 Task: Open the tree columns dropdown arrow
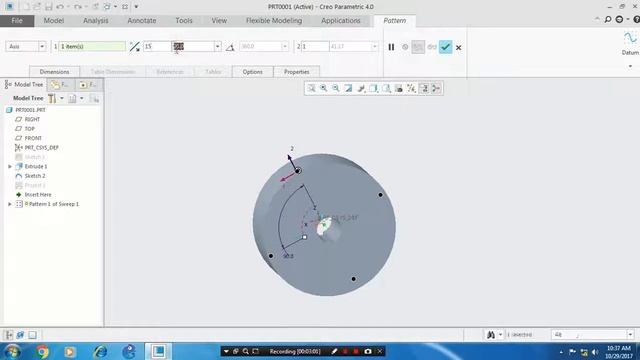pyautogui.click(x=82, y=98)
